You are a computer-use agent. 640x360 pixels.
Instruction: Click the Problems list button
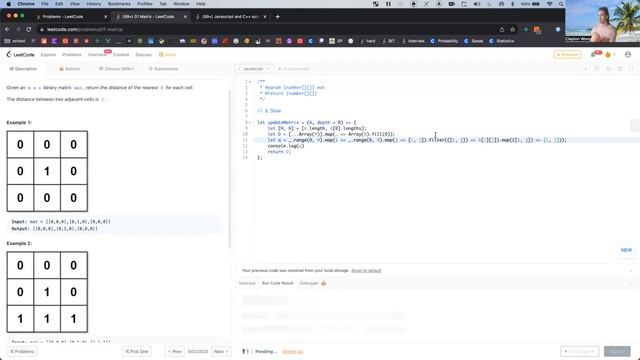(22, 351)
